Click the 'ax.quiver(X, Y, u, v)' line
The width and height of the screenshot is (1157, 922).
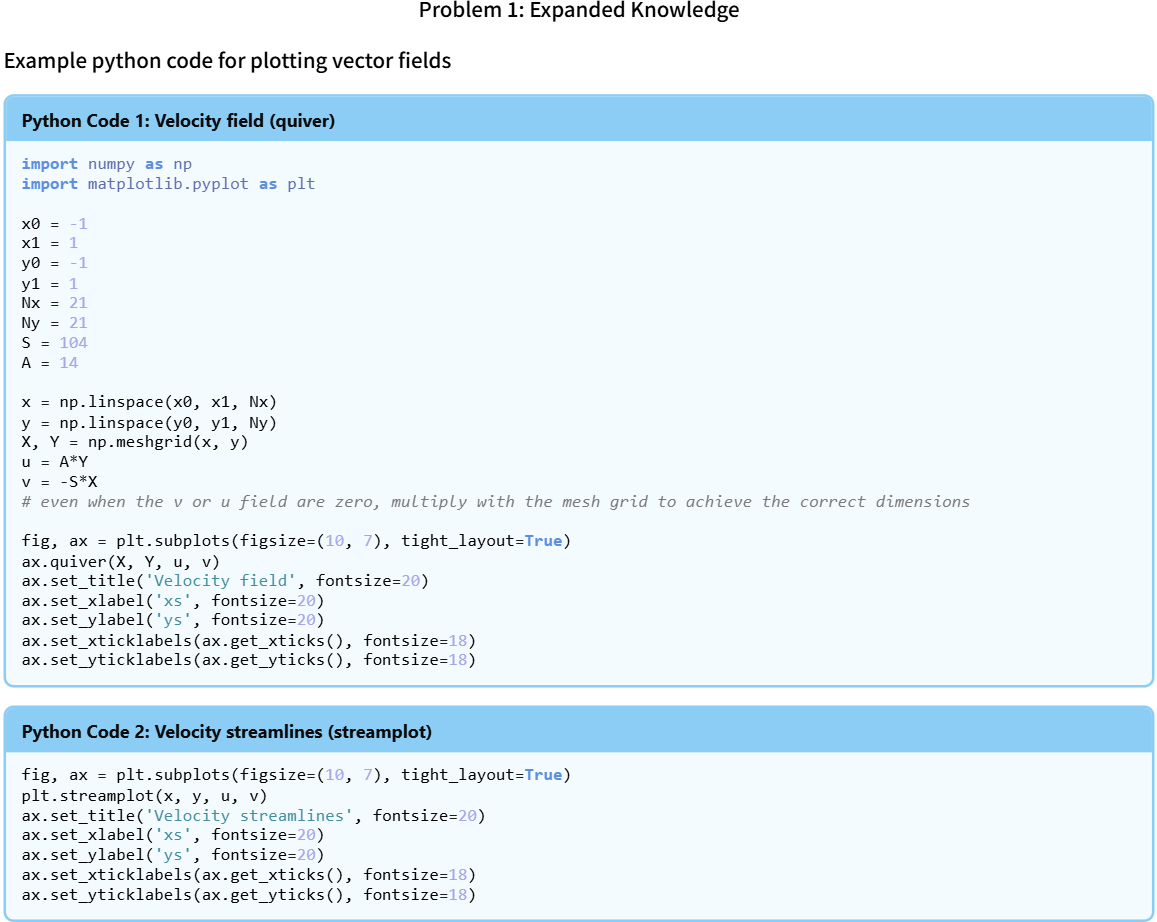pos(120,561)
